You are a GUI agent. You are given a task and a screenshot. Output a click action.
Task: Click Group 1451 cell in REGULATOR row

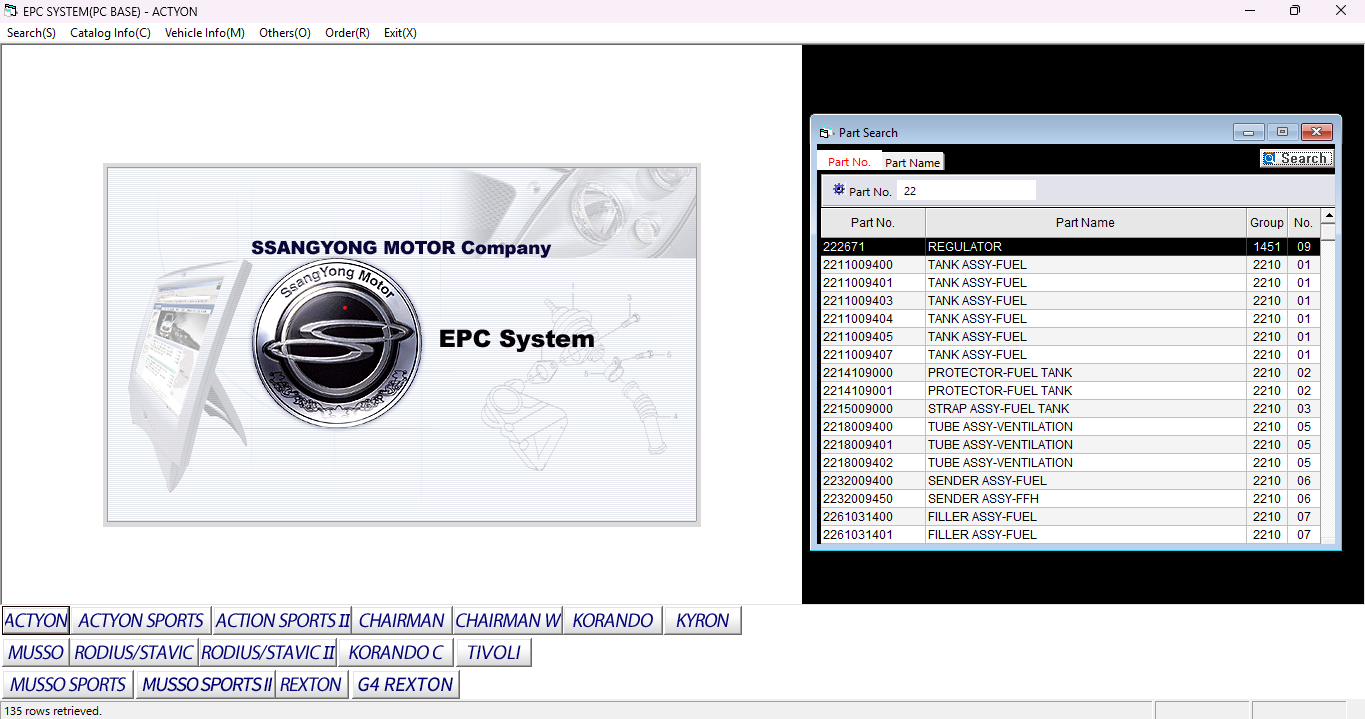[1266, 247]
